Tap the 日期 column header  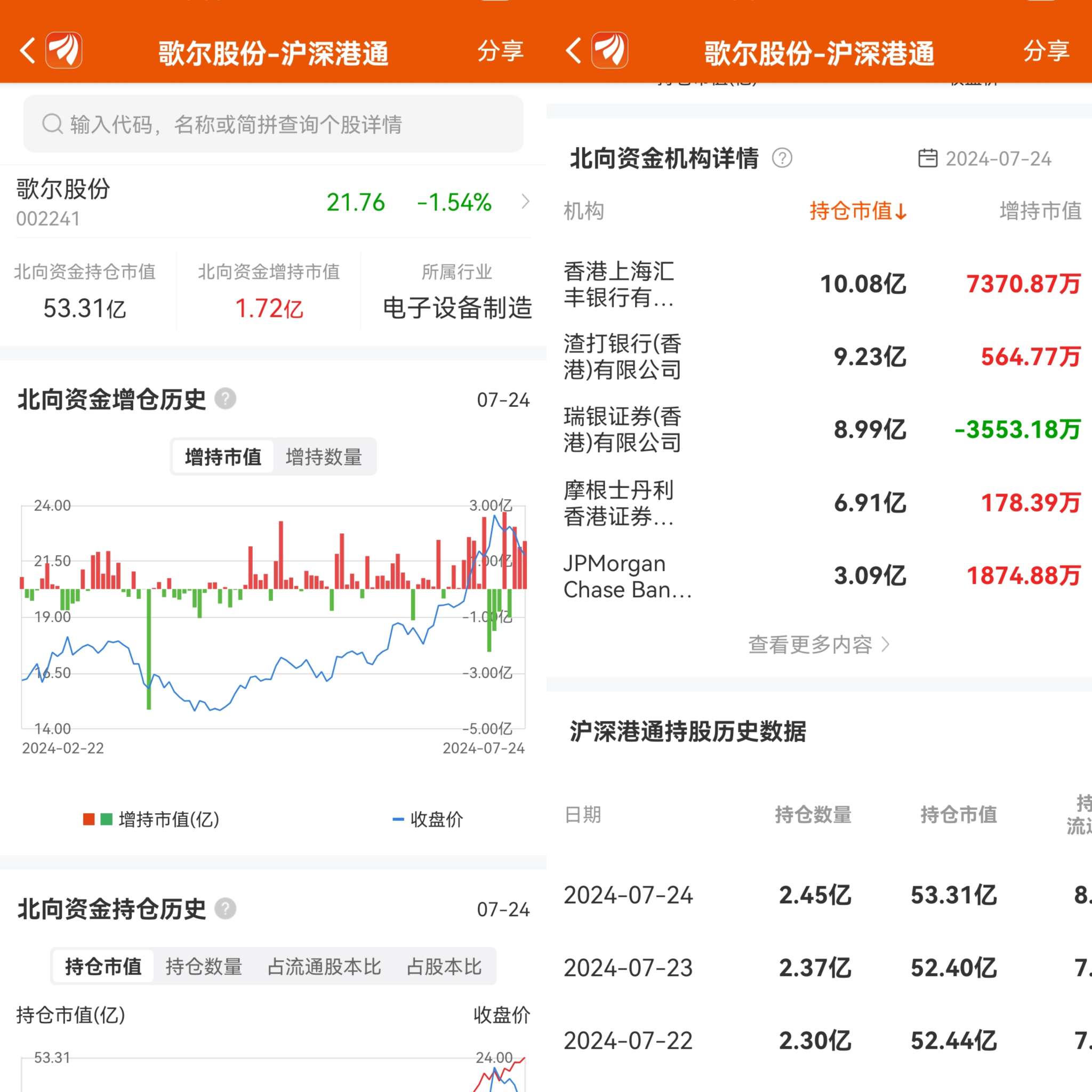click(583, 815)
